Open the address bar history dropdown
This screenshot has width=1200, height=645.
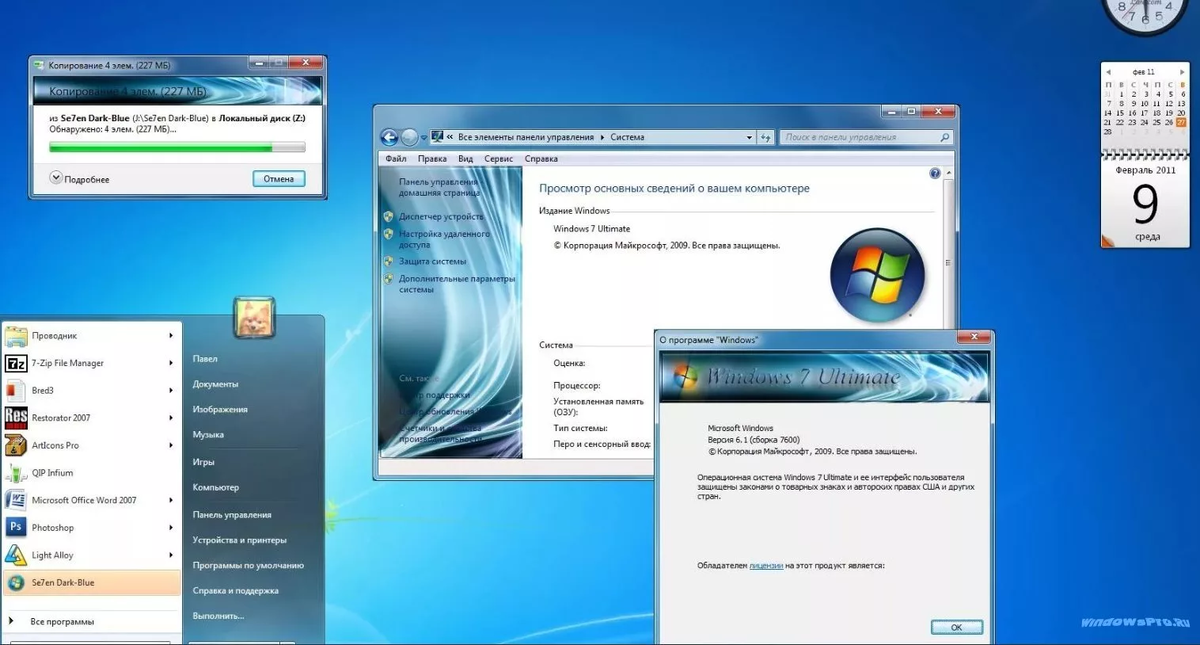click(x=749, y=137)
